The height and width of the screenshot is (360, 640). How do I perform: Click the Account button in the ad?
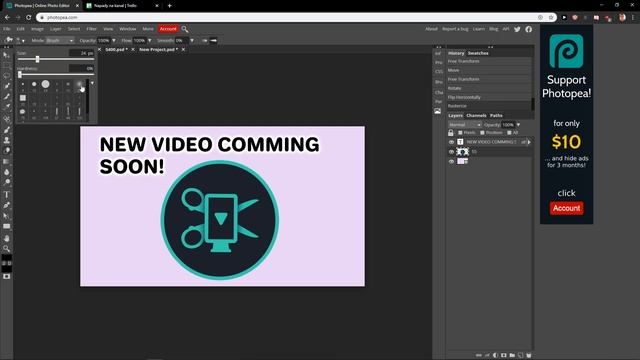567,208
